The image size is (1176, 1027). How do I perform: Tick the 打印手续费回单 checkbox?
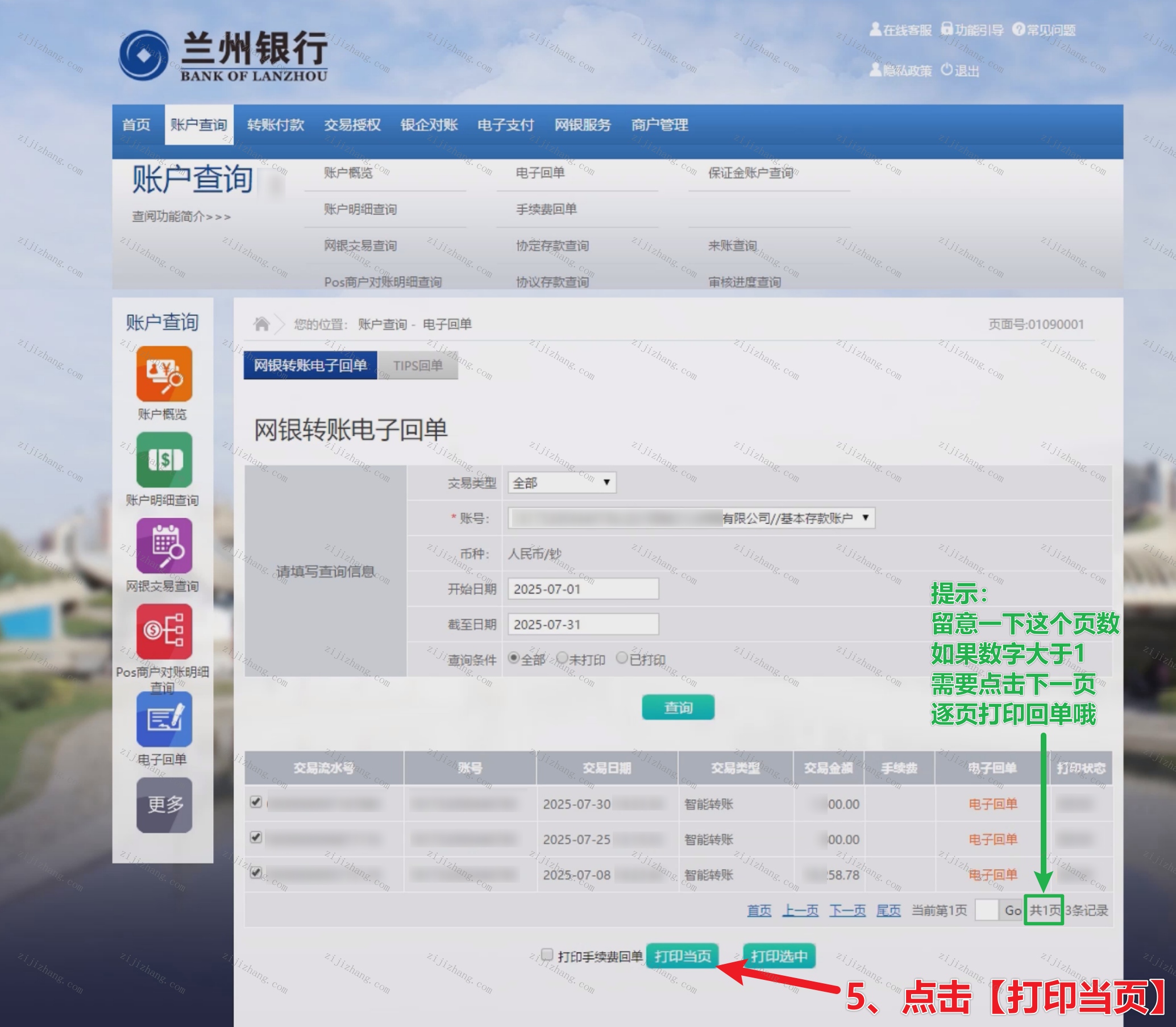point(547,954)
